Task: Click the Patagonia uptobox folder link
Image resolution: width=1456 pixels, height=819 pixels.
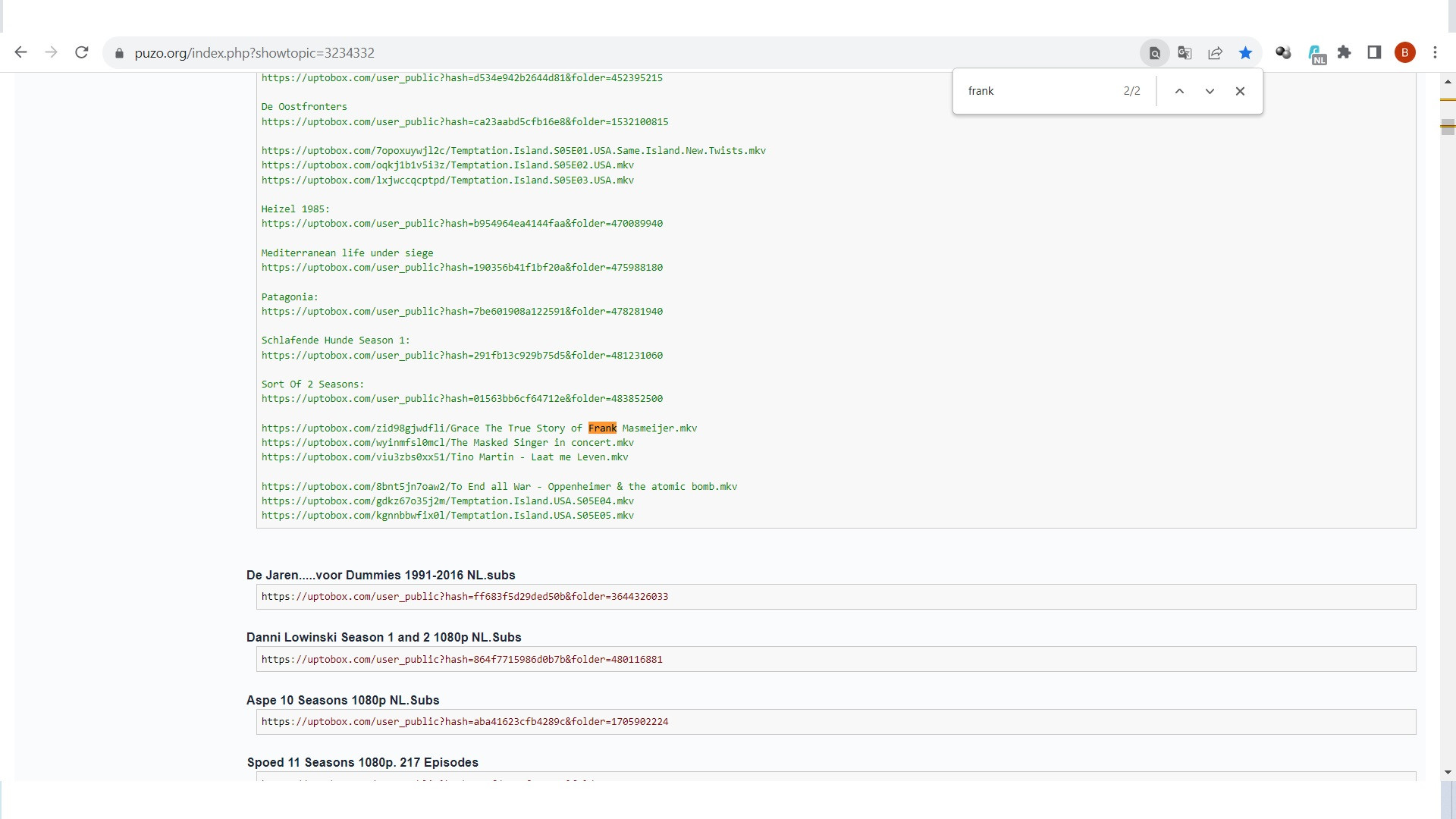Action: coord(462,312)
